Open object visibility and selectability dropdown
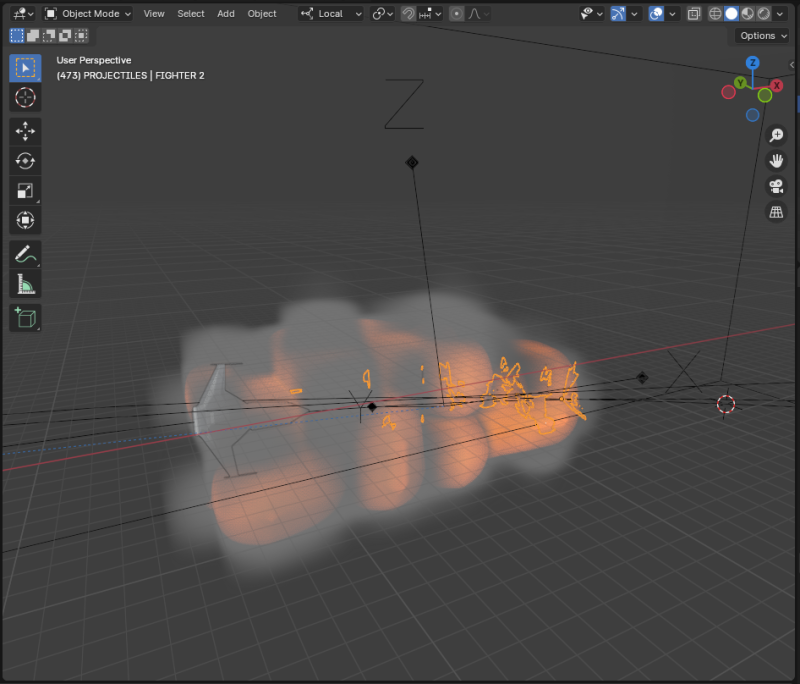 (592, 14)
